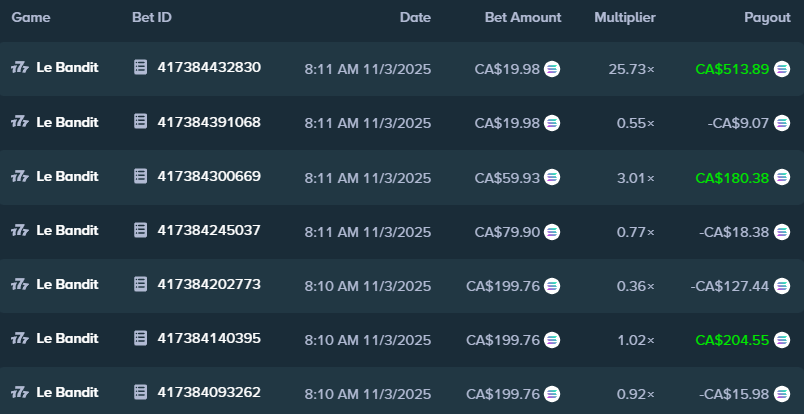Click the slot game icon beside Le Bandit in row 417384432830
Image resolution: width=804 pixels, height=414 pixels.
tap(20, 68)
